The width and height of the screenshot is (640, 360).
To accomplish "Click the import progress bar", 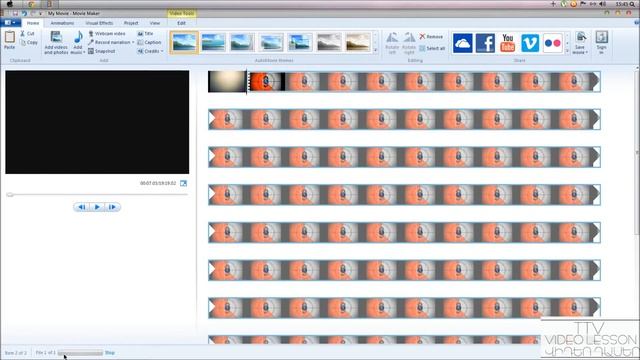I will point(80,353).
